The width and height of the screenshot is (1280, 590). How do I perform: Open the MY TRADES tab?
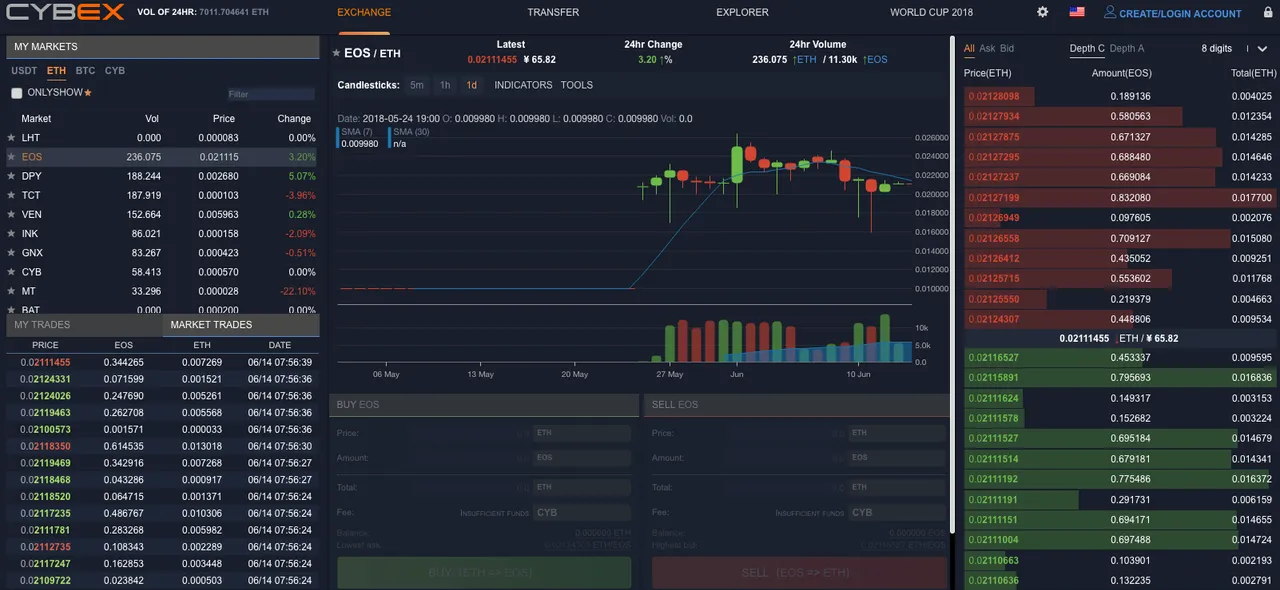click(x=85, y=325)
